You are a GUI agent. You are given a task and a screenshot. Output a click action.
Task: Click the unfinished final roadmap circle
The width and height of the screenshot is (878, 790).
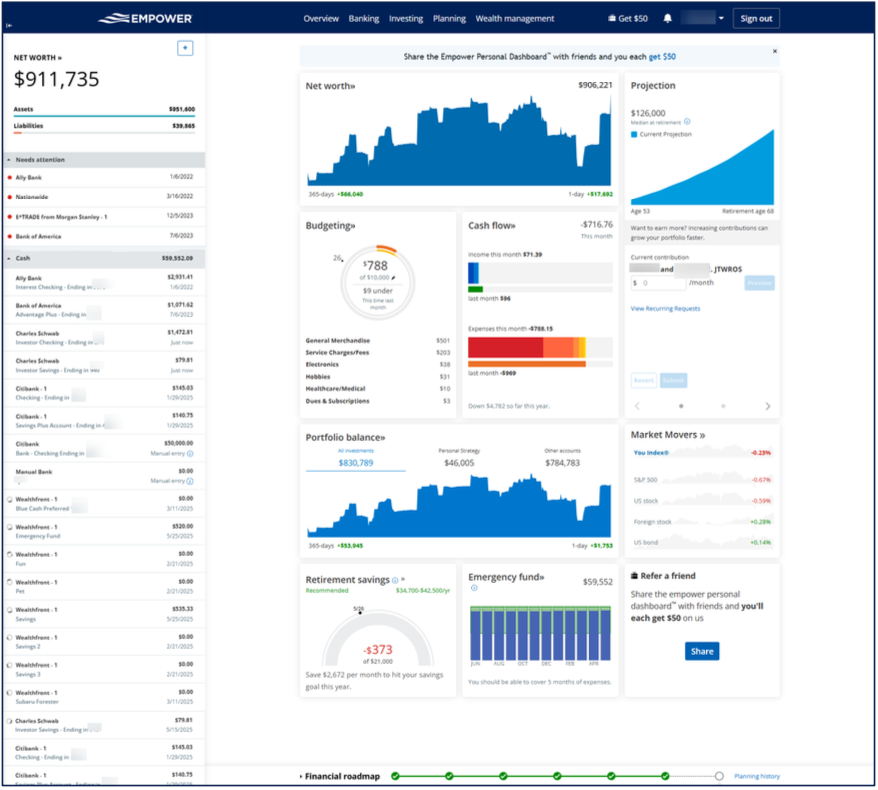point(720,777)
